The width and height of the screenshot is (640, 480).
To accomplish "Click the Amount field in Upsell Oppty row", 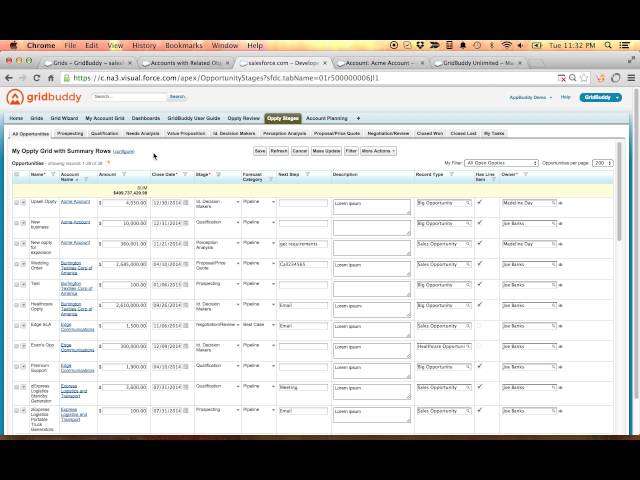I will [124, 203].
